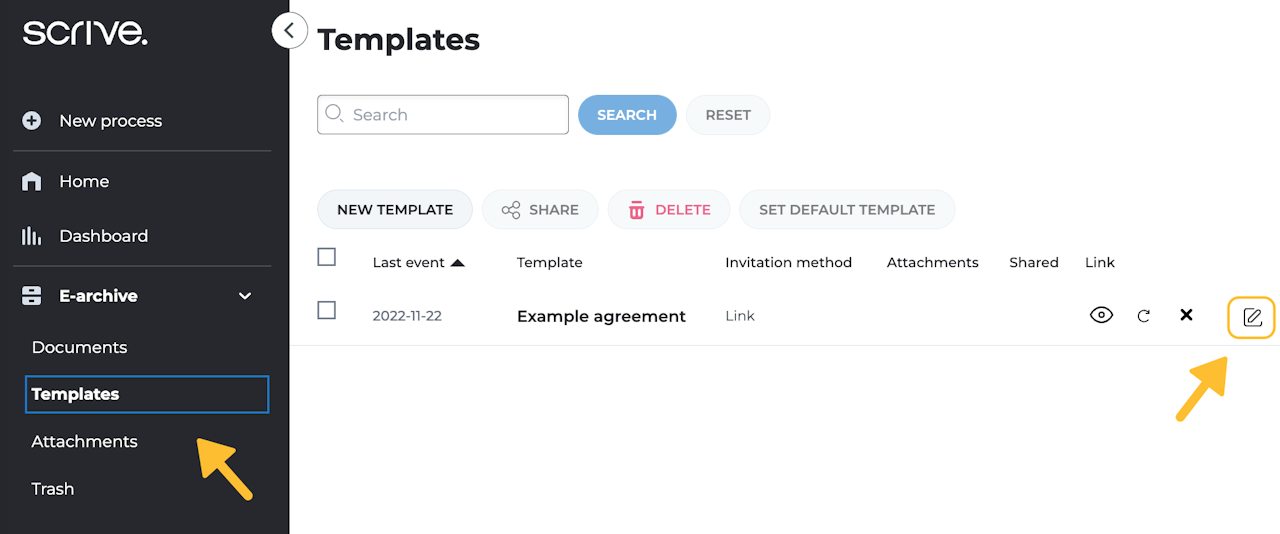Image resolution: width=1280 pixels, height=534 pixels.
Task: Sort by Last event column arrow
Action: click(458, 263)
